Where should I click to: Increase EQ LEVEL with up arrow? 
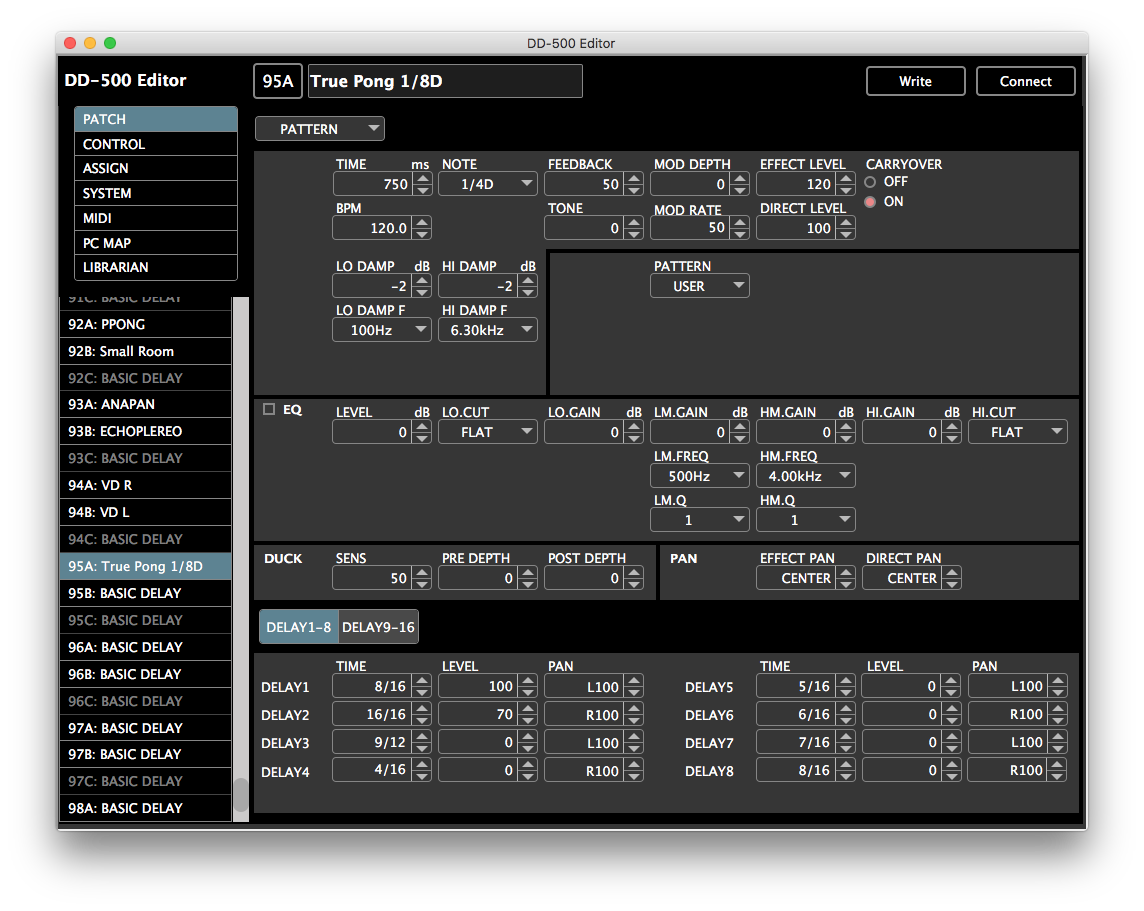coord(422,427)
